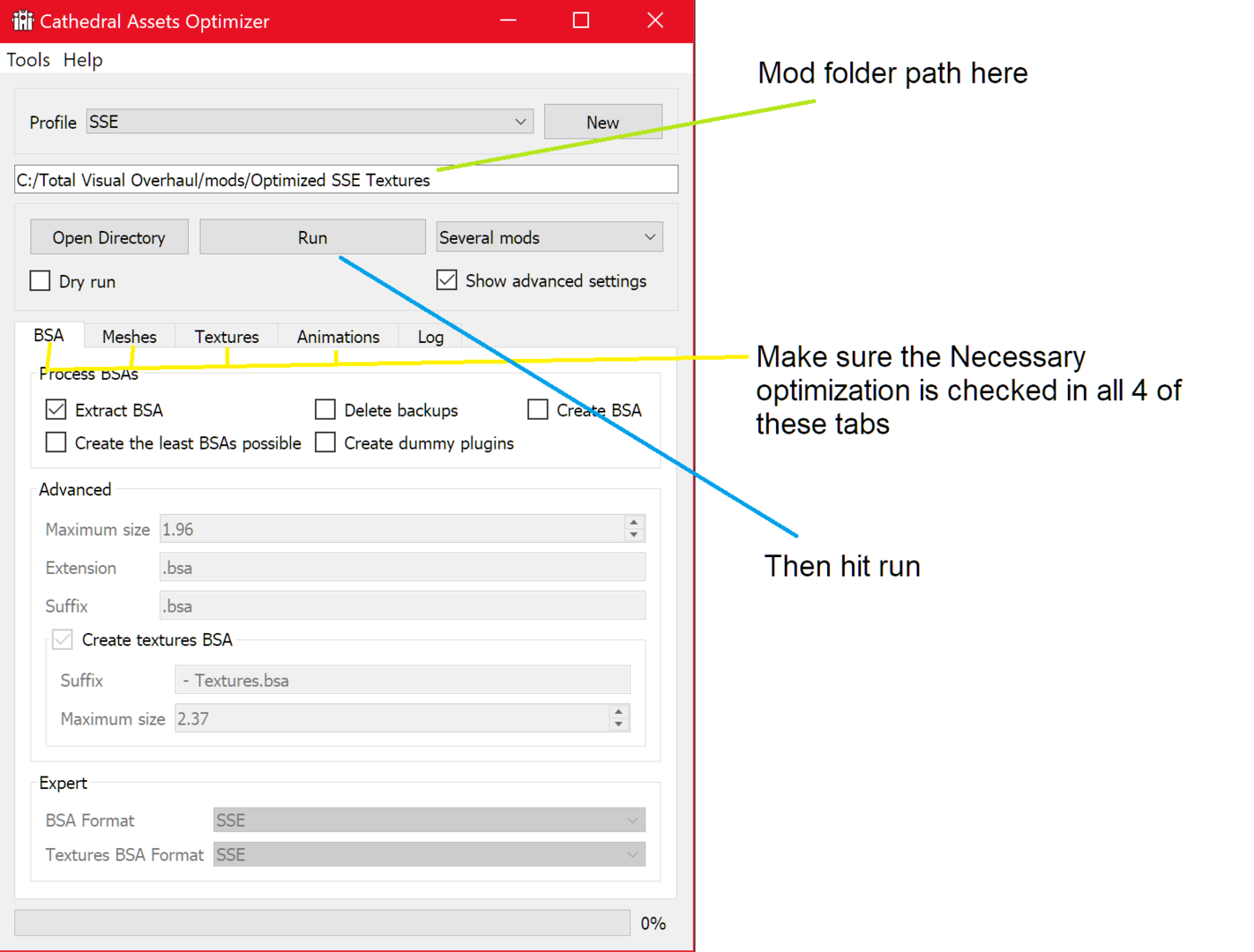The image size is (1254, 952).
Task: Click the mod folder path field
Action: (x=347, y=180)
